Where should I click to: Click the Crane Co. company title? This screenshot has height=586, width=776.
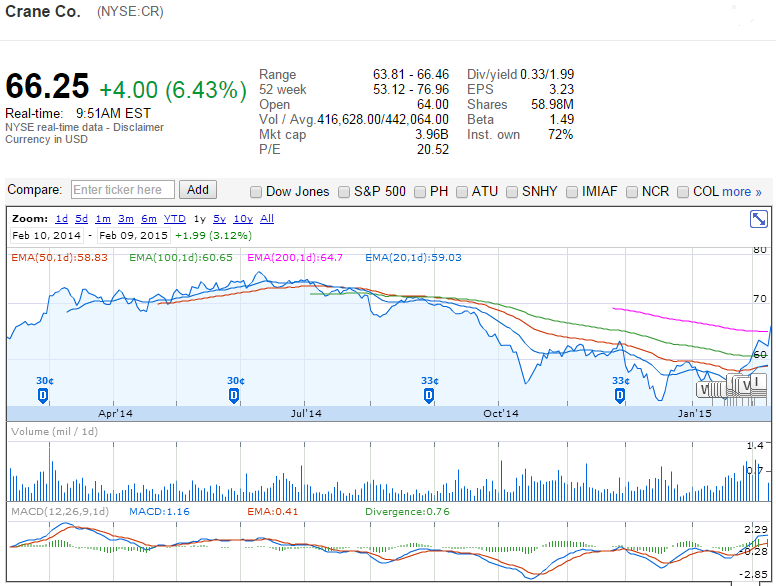(43, 11)
